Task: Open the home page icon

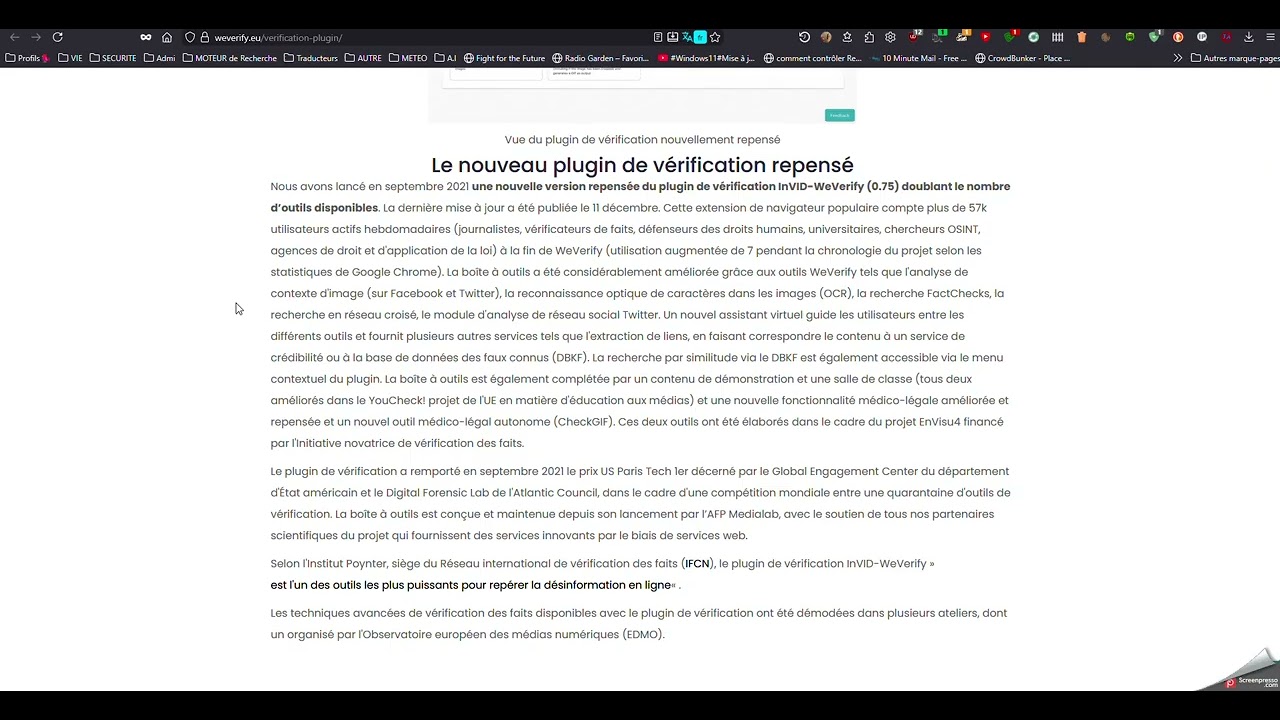Action: coord(167,37)
